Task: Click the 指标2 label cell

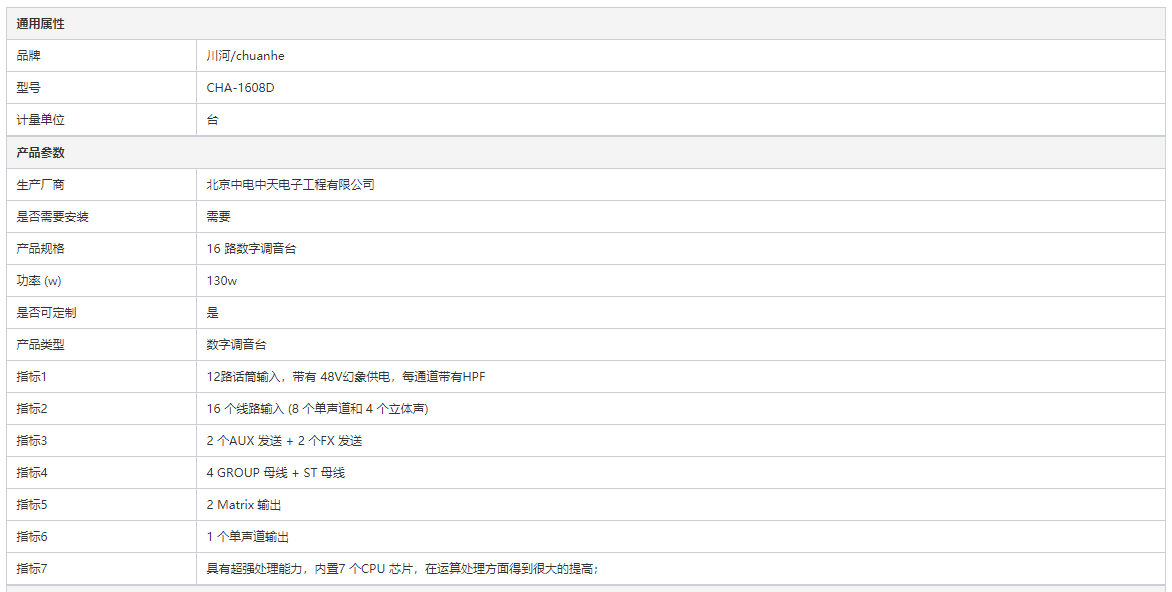Action: pyautogui.click(x=102, y=410)
